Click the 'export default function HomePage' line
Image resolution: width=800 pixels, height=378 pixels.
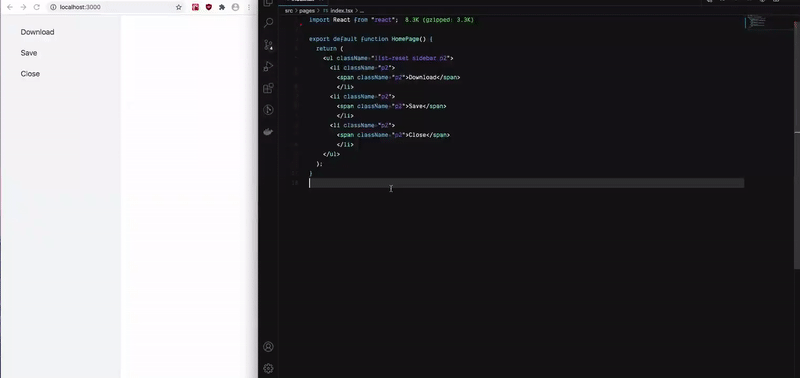pyautogui.click(x=371, y=39)
